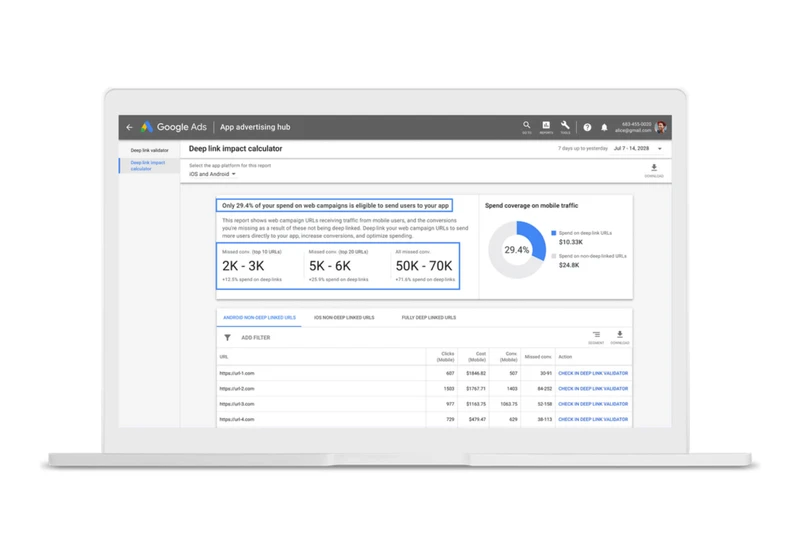
Task: Open the iOS and Android platform dropdown
Action: click(x=212, y=174)
